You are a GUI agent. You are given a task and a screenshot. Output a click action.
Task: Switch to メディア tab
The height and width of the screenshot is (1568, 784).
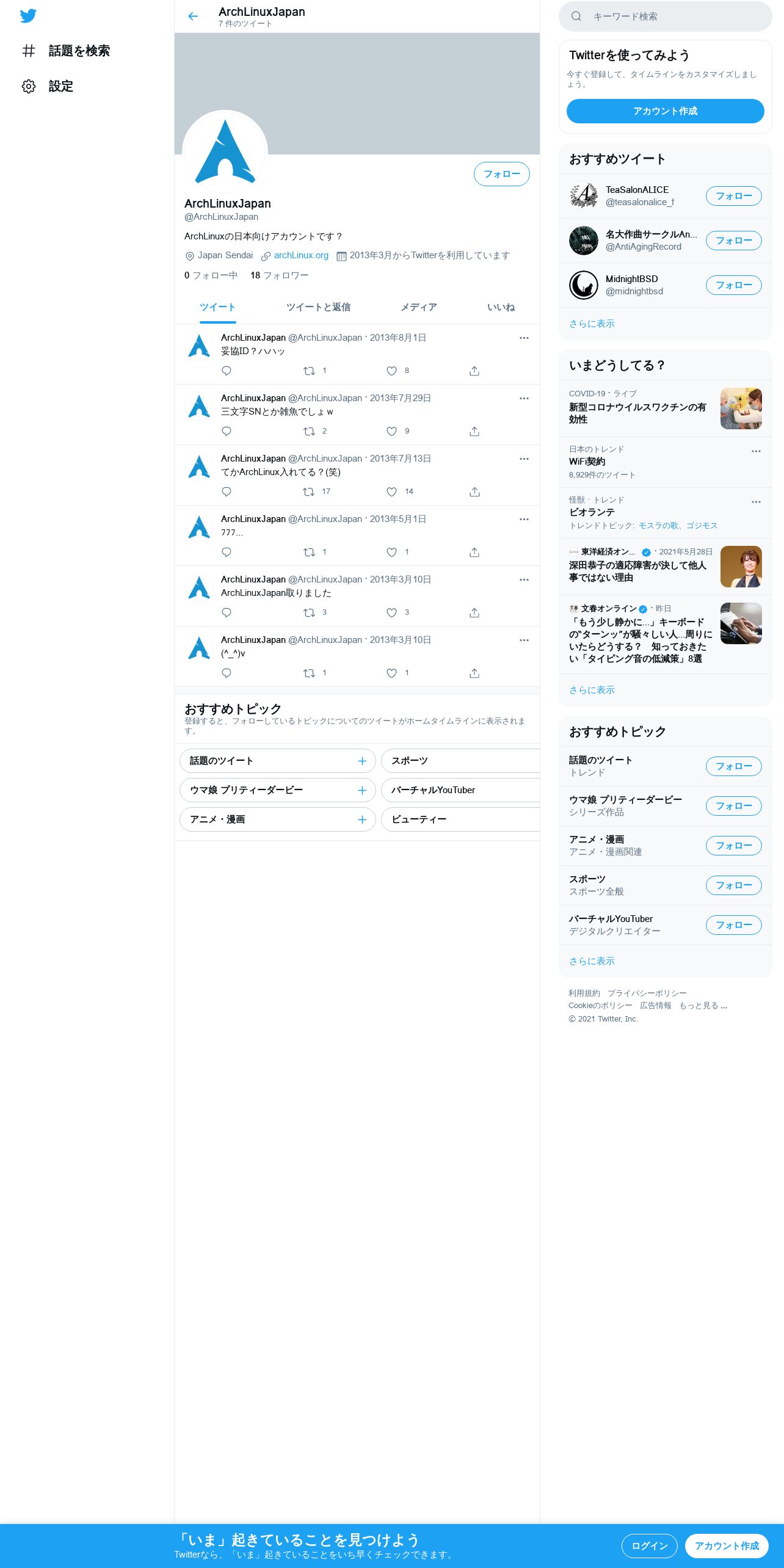coord(418,307)
